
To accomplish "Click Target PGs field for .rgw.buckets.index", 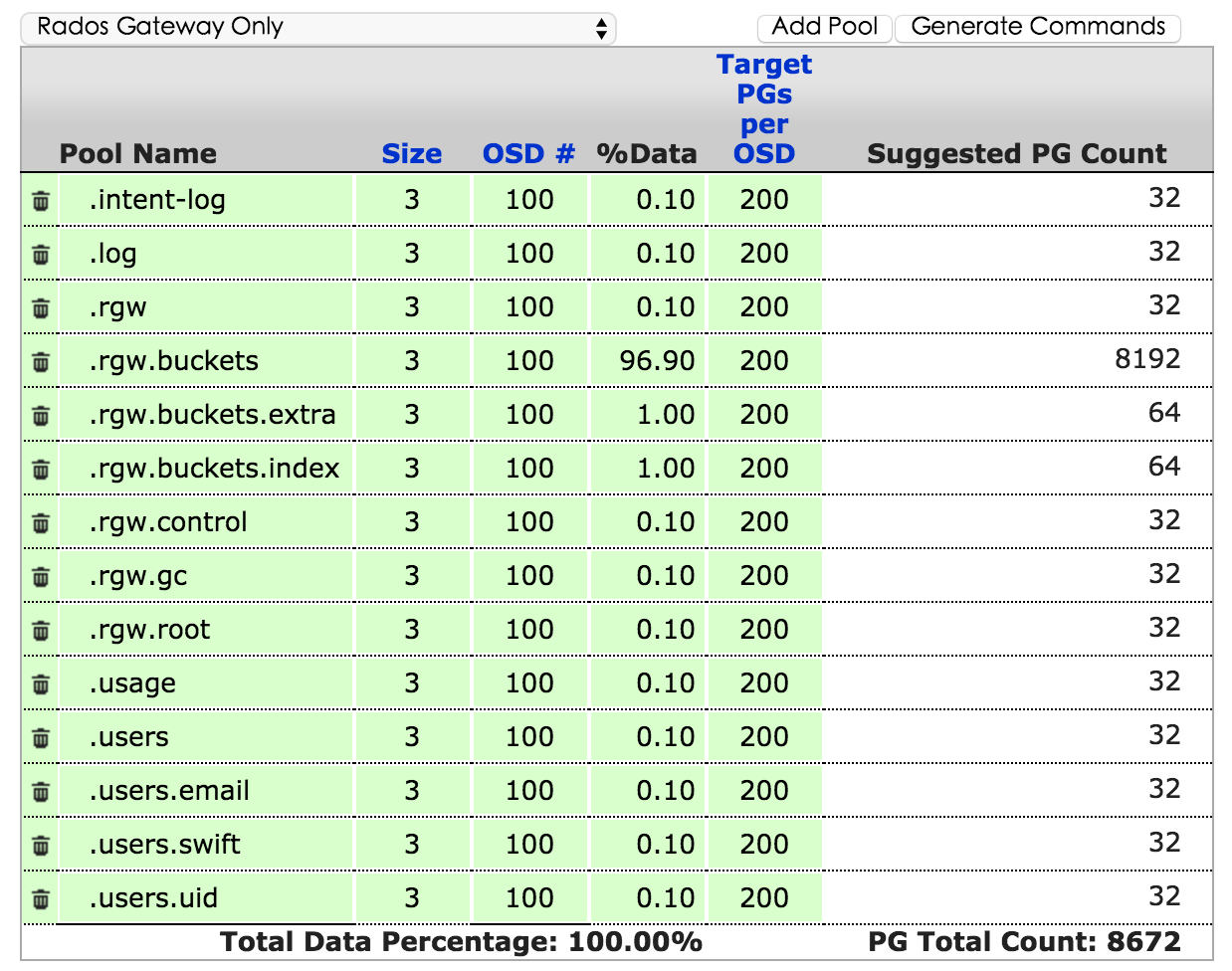I will coord(764,469).
